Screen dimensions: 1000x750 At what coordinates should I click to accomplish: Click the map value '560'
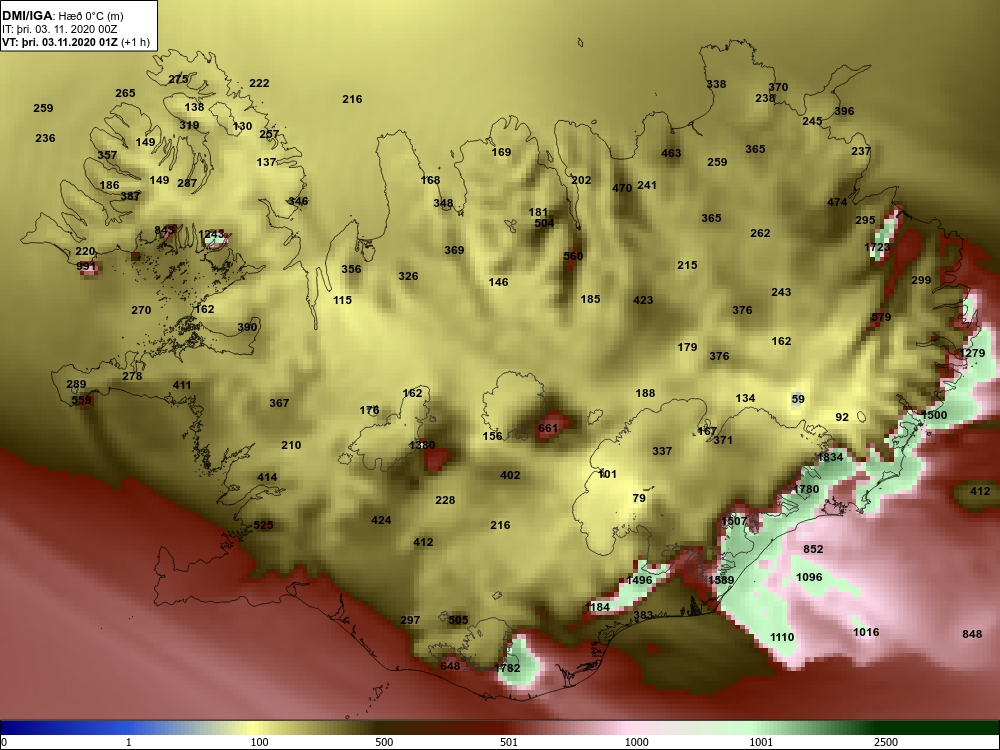(x=573, y=256)
